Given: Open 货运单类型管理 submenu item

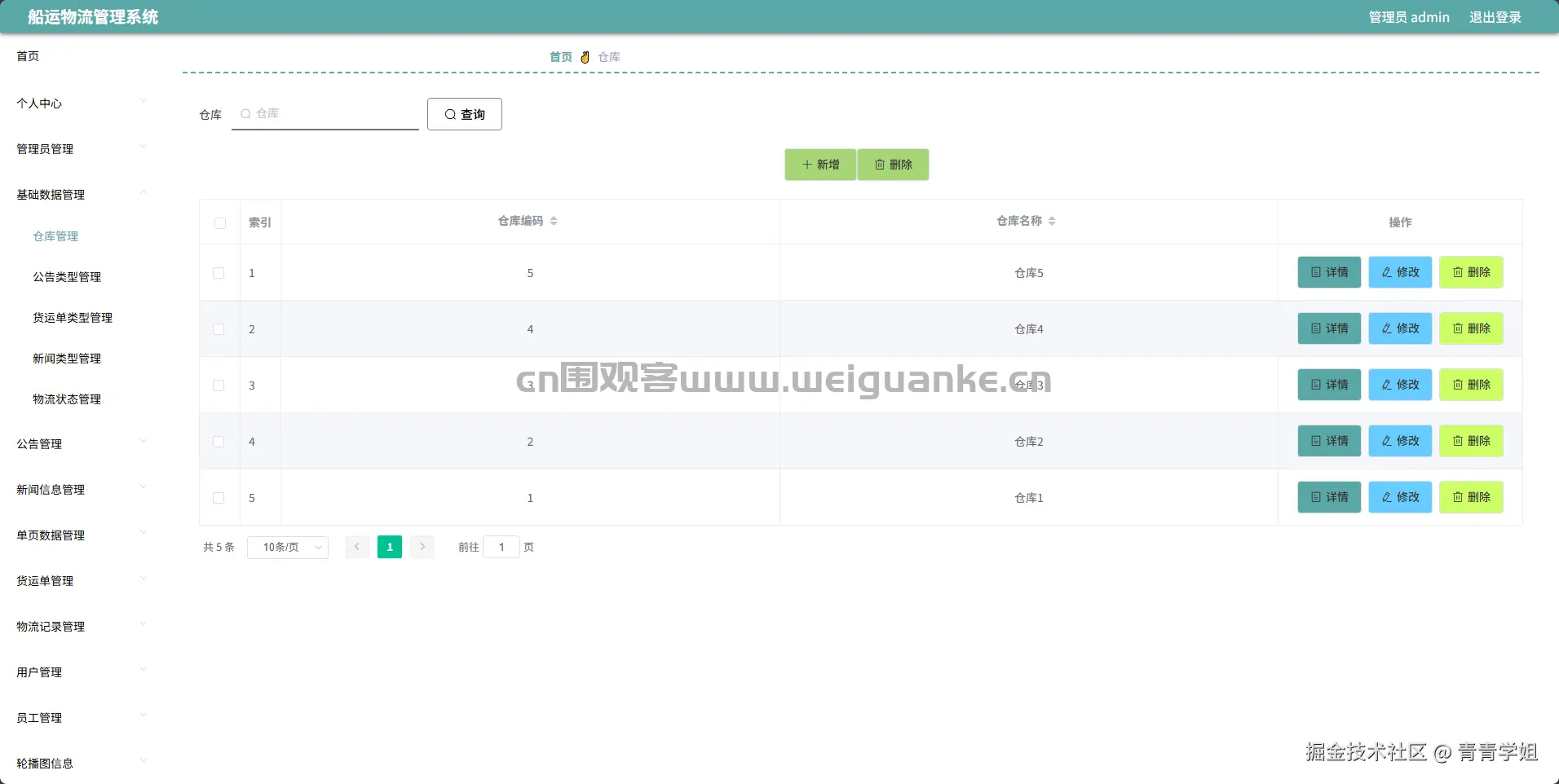Looking at the screenshot, I should point(73,318).
